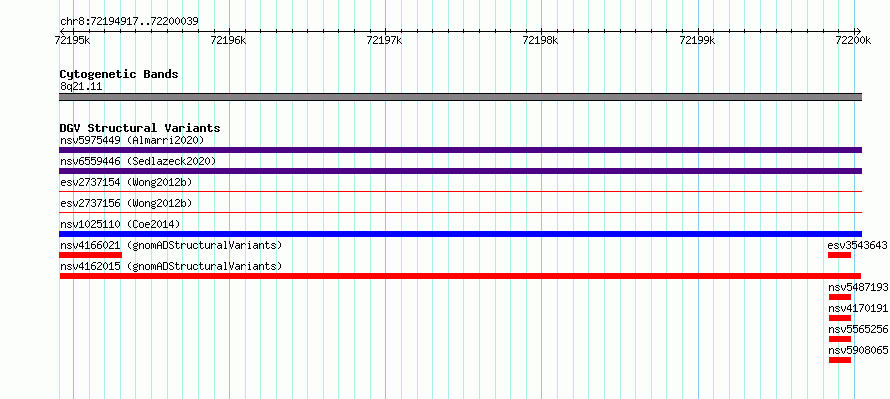Viewport: 890px width, 399px height.
Task: Click the nsv5975449 (Almarri2020) variant label
Action: tap(132, 140)
